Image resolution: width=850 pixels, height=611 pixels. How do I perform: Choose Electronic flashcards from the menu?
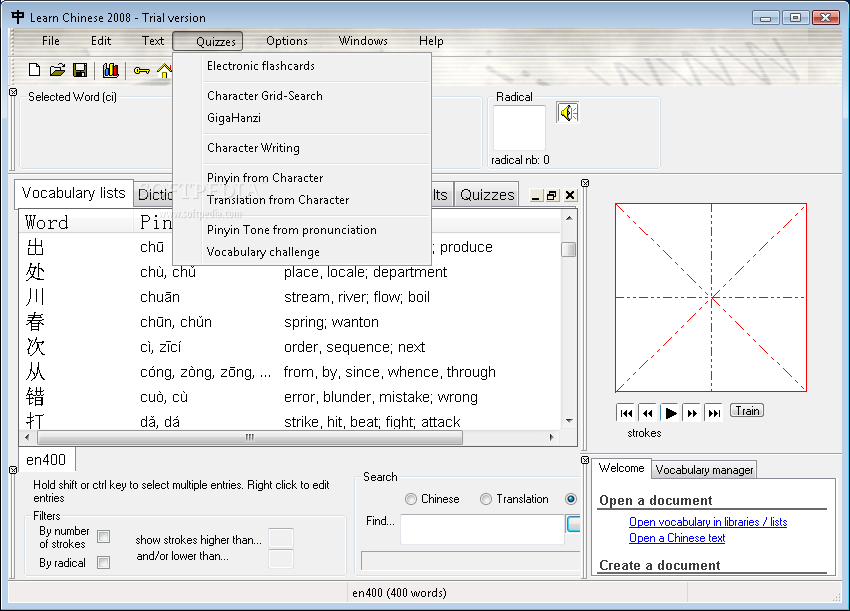[x=302, y=66]
